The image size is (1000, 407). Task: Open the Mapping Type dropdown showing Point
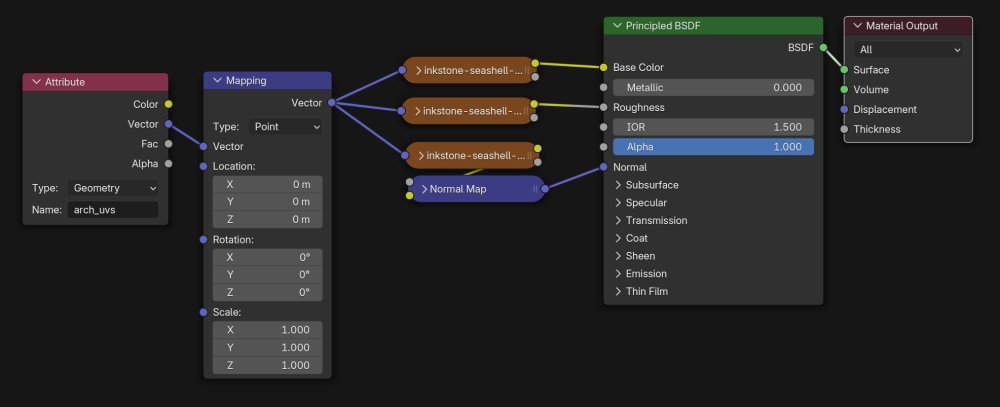[x=287, y=127]
